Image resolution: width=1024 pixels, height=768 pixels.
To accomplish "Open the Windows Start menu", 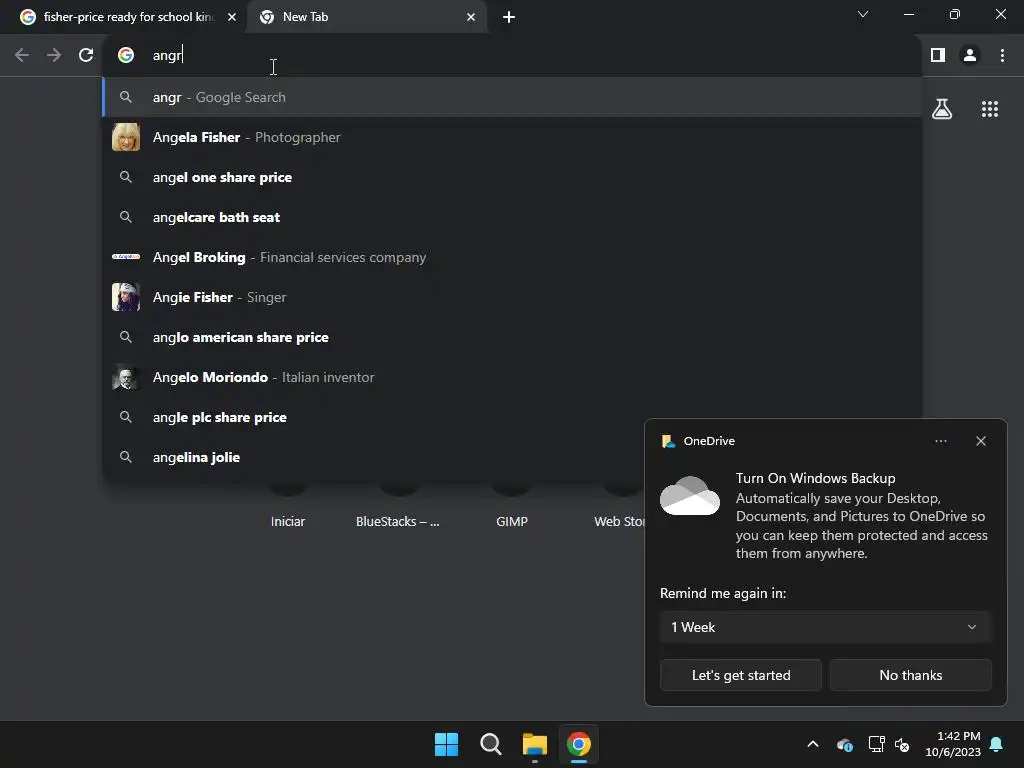I will (447, 744).
